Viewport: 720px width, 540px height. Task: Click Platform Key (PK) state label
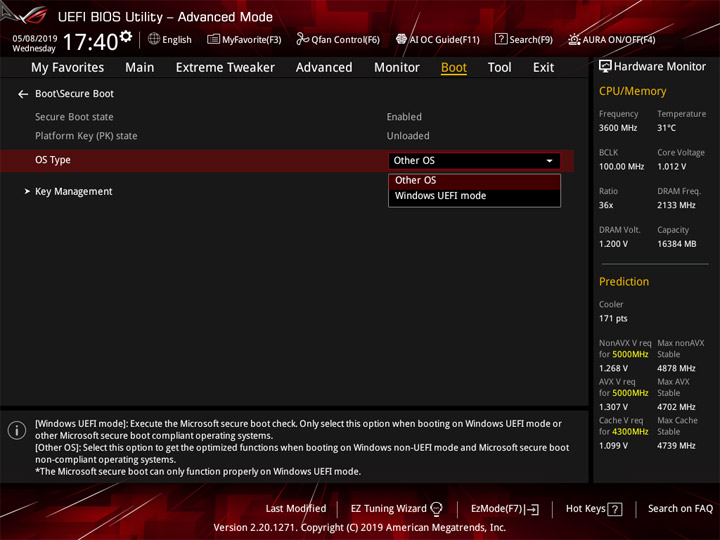tap(86, 136)
